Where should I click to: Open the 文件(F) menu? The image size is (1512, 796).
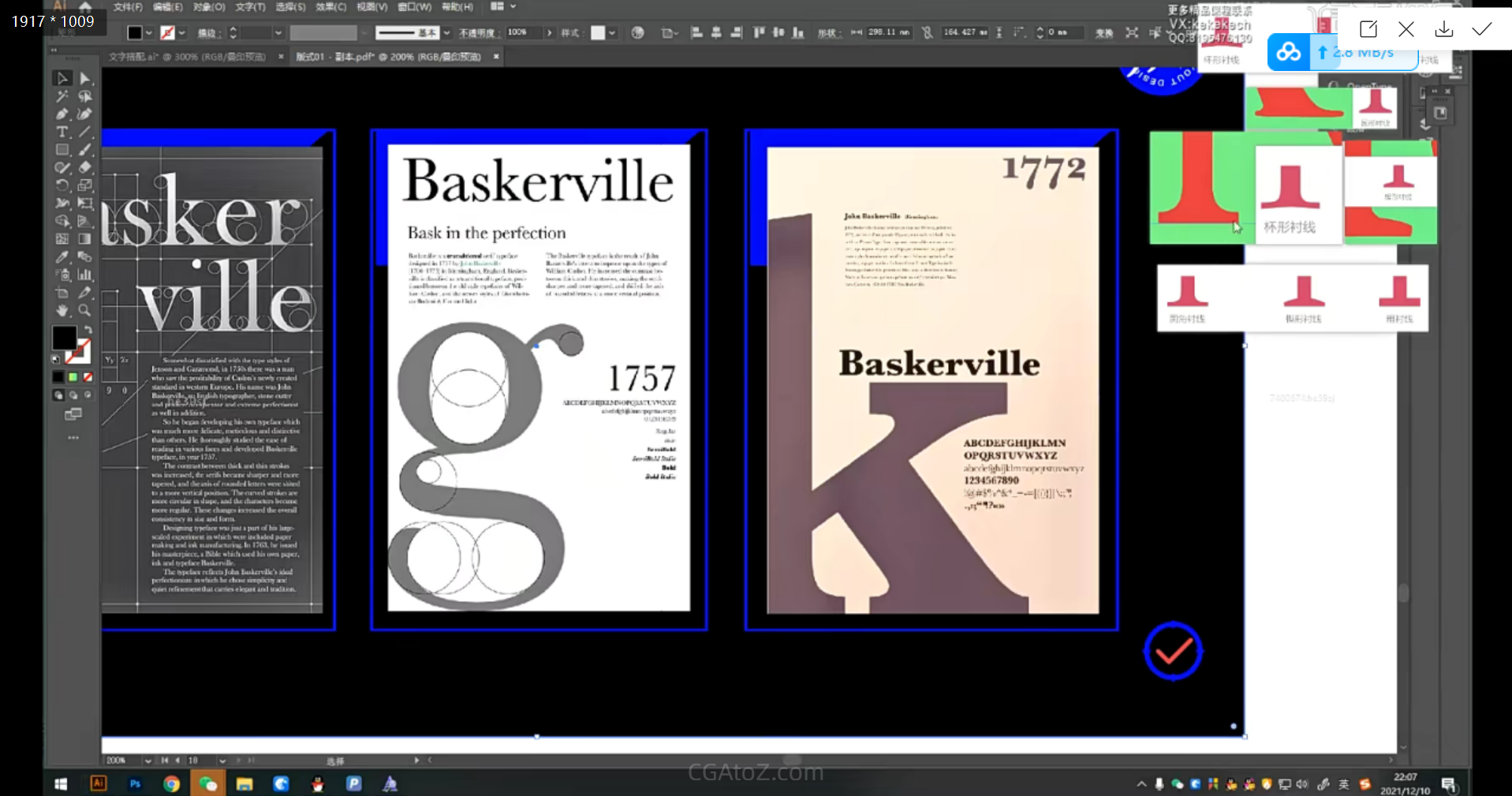(x=128, y=7)
